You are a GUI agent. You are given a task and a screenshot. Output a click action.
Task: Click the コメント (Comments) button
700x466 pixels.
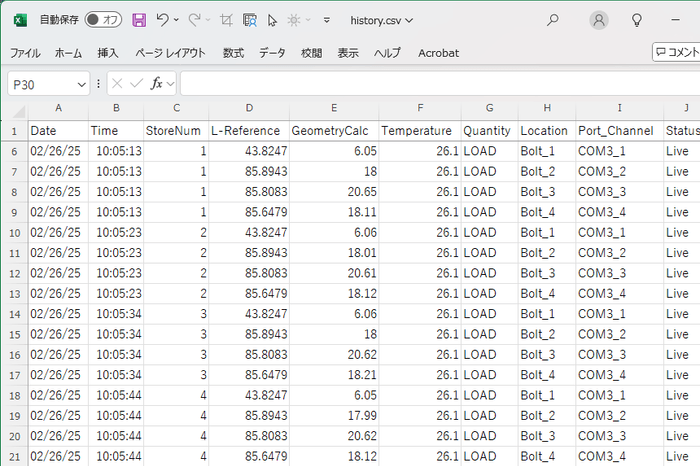(676, 52)
